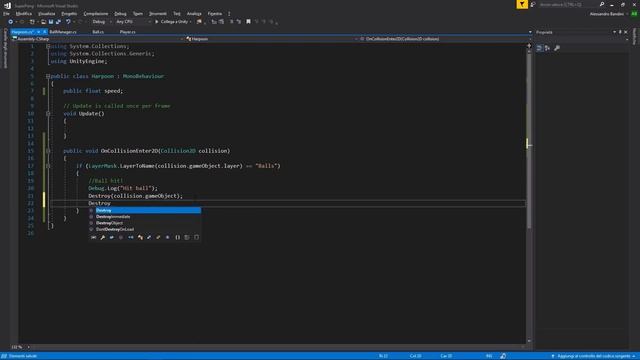Viewport: 640px width, 360px height.
Task: Open the document tabs overflow dropdown
Action: [530, 32]
